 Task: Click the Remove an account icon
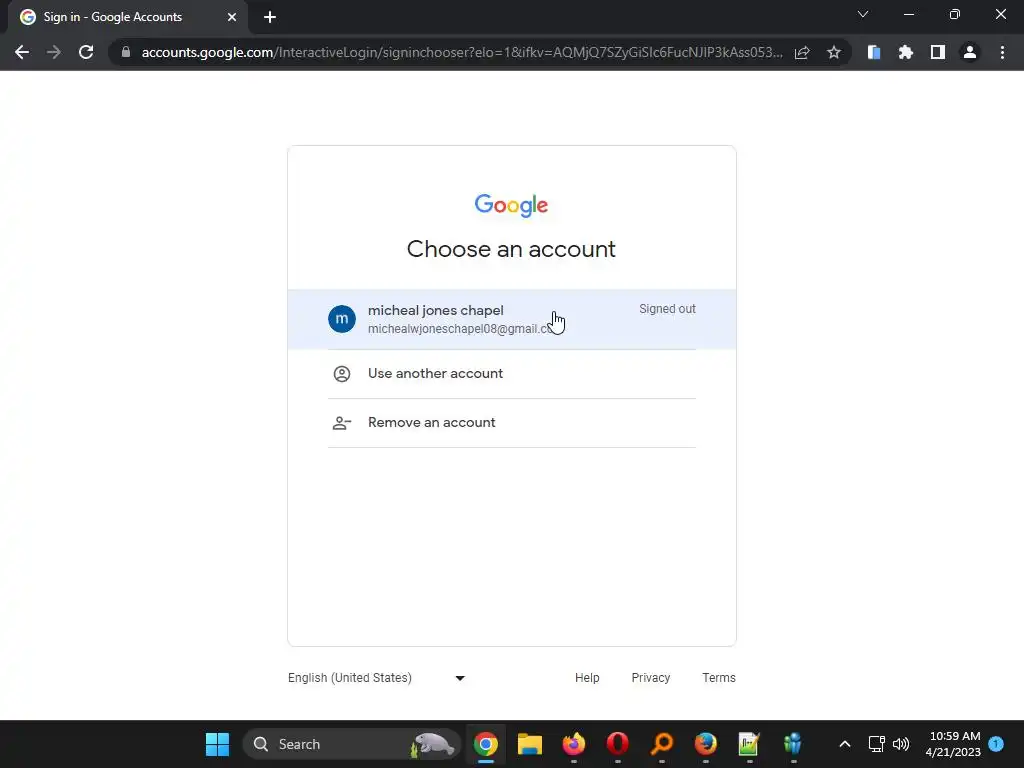tap(342, 423)
